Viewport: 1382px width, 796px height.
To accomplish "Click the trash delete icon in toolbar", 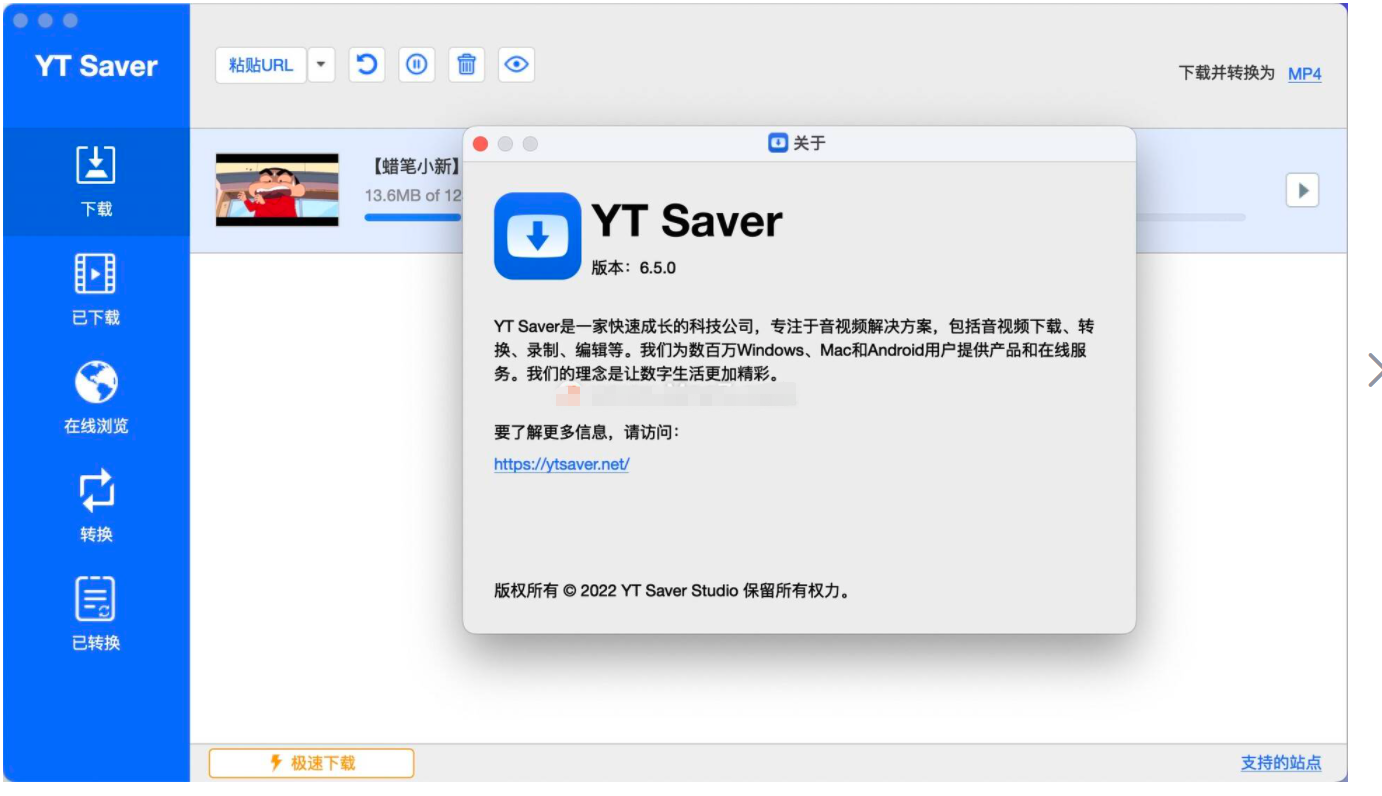I will (x=466, y=65).
